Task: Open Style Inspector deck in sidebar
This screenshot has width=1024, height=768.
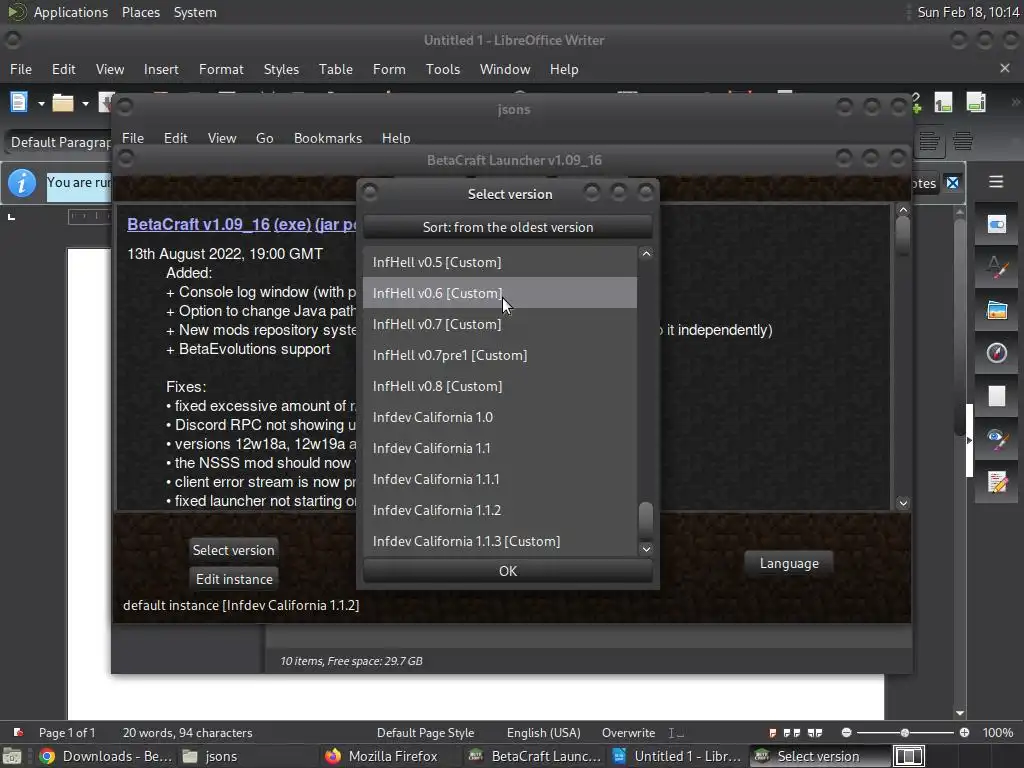Action: (997, 438)
